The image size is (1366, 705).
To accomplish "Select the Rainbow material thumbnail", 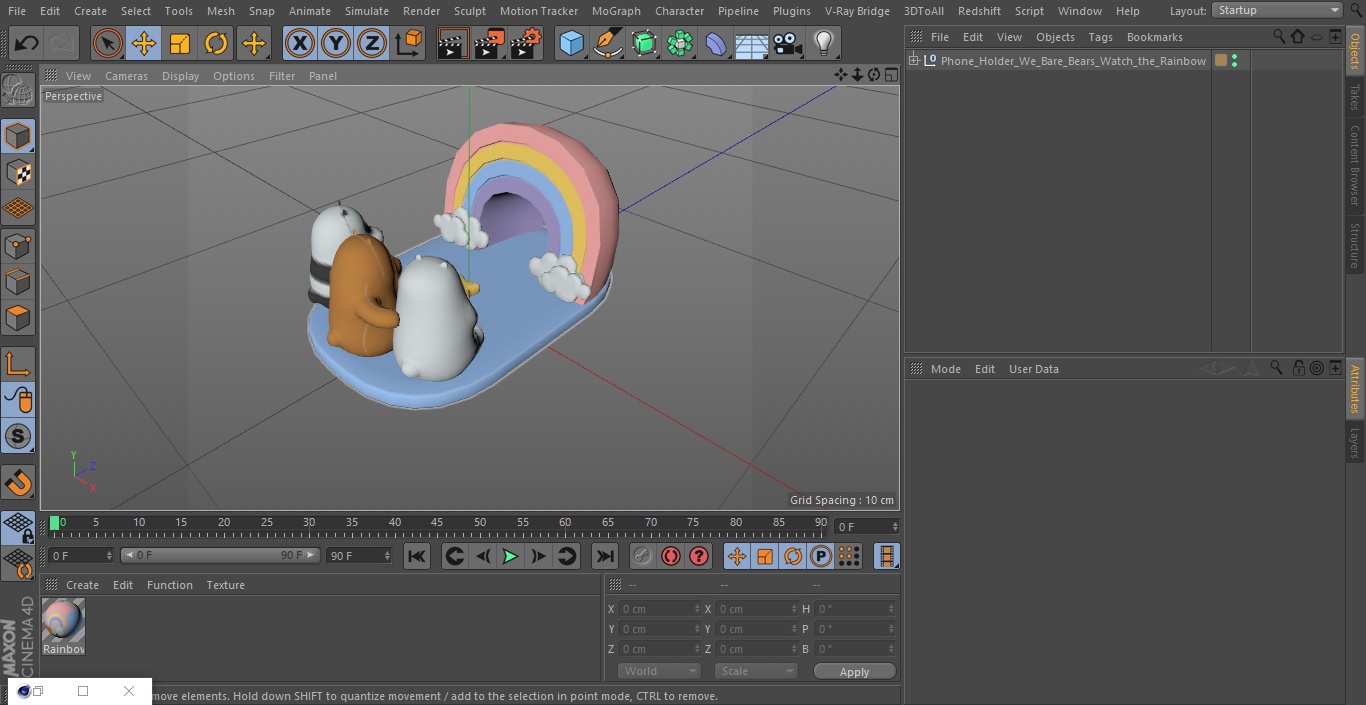I will (x=63, y=620).
